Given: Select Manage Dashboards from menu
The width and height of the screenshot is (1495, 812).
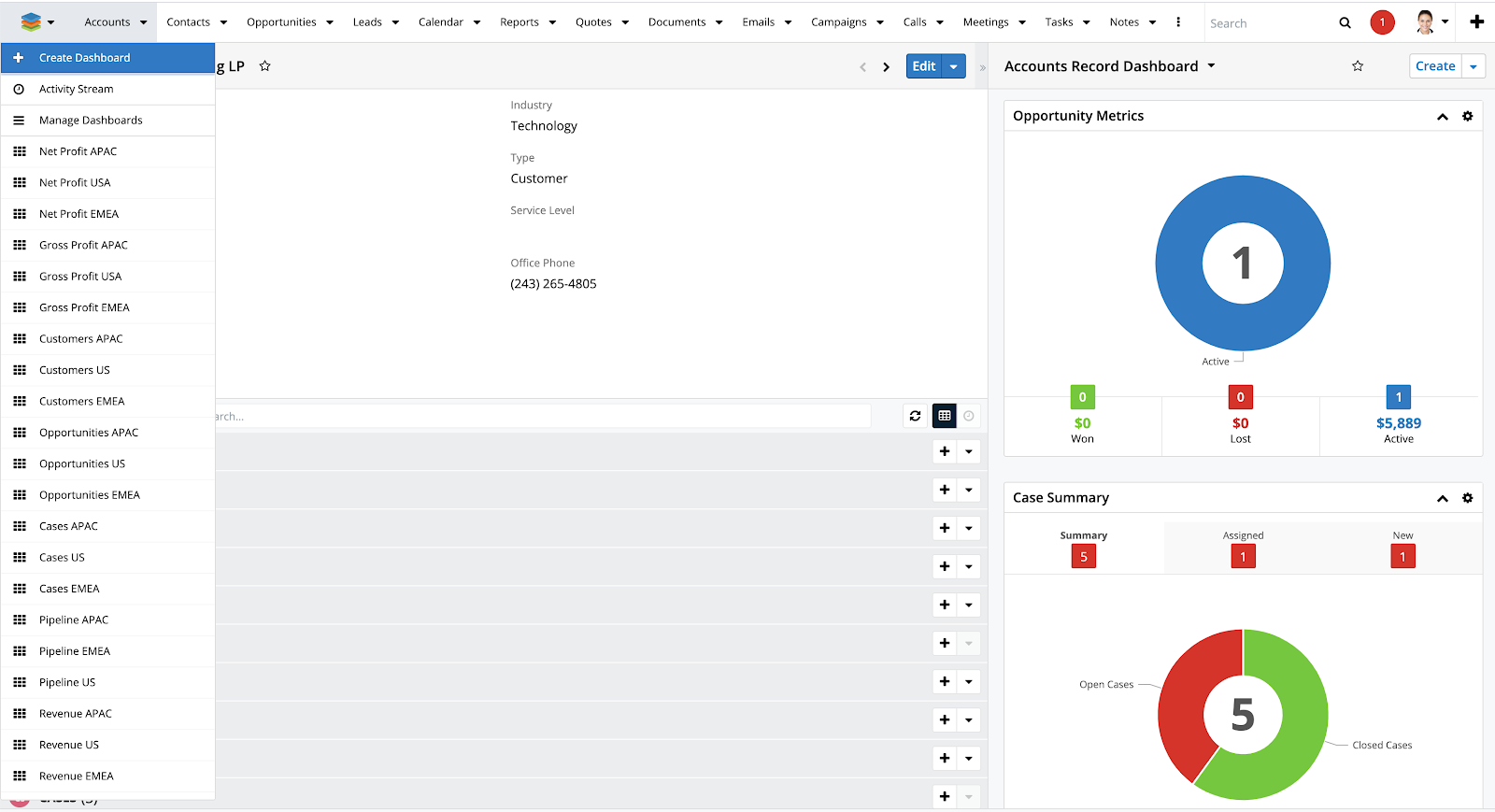Looking at the screenshot, I should [91, 121].
